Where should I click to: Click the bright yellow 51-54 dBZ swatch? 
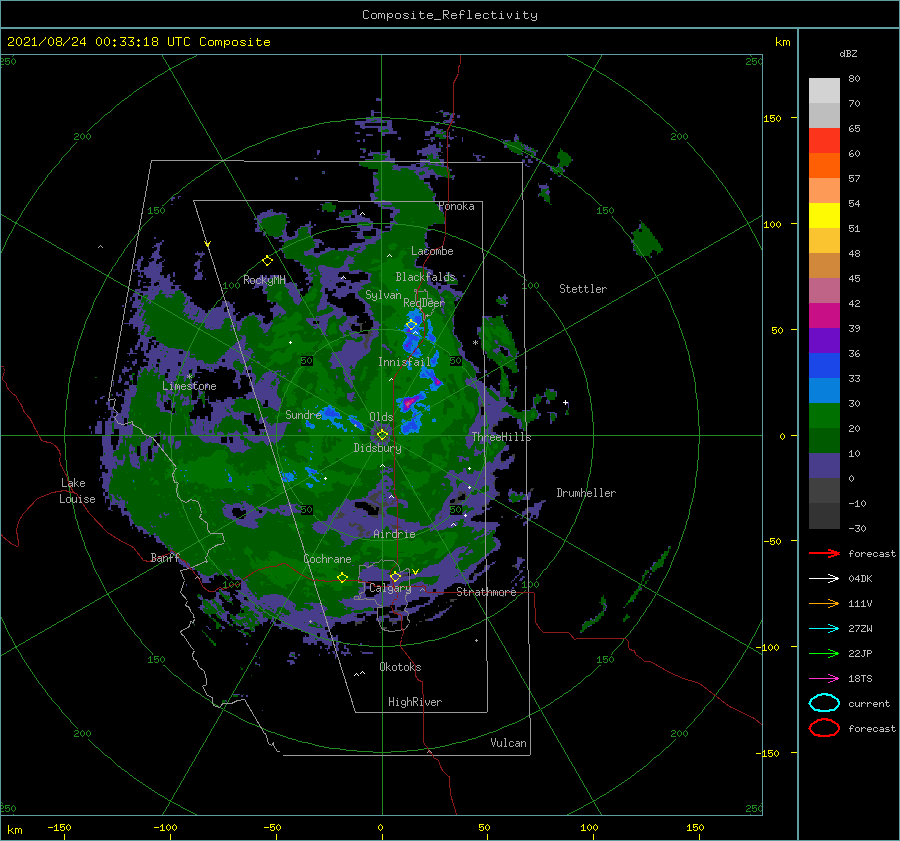click(x=824, y=216)
